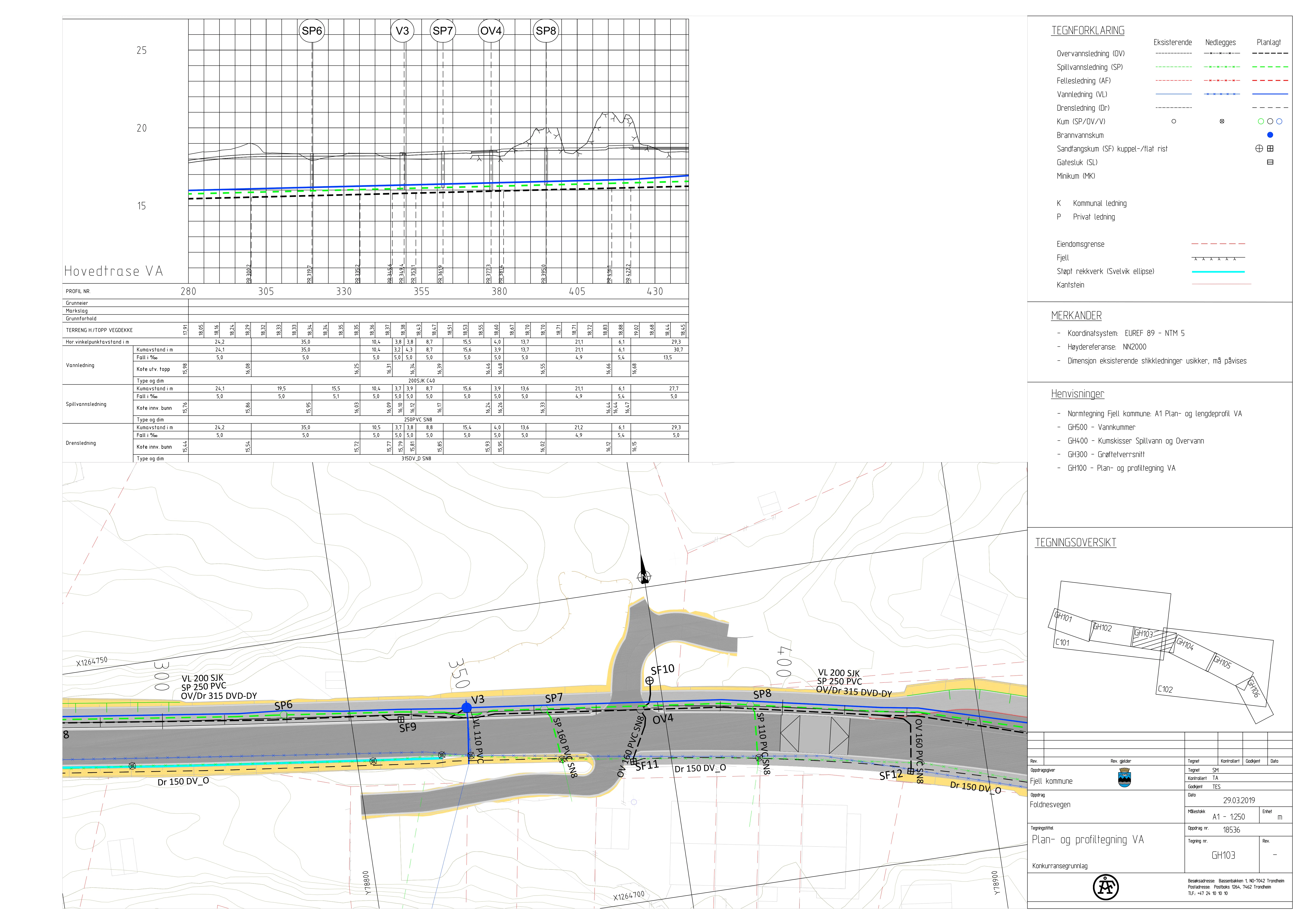The height and width of the screenshot is (924, 1308).
Task: Click the Sandfangskum circle-cross legend symbol
Action: (1259, 149)
